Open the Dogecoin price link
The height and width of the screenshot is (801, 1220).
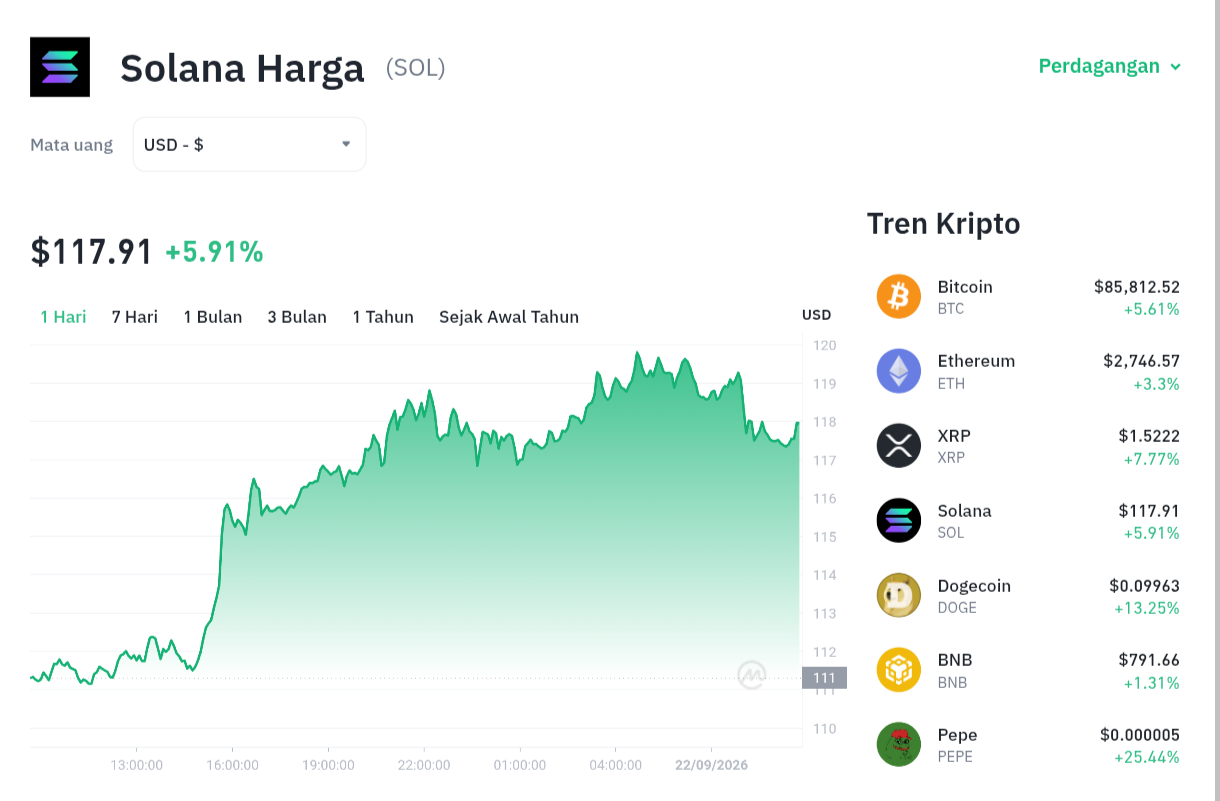click(1028, 596)
